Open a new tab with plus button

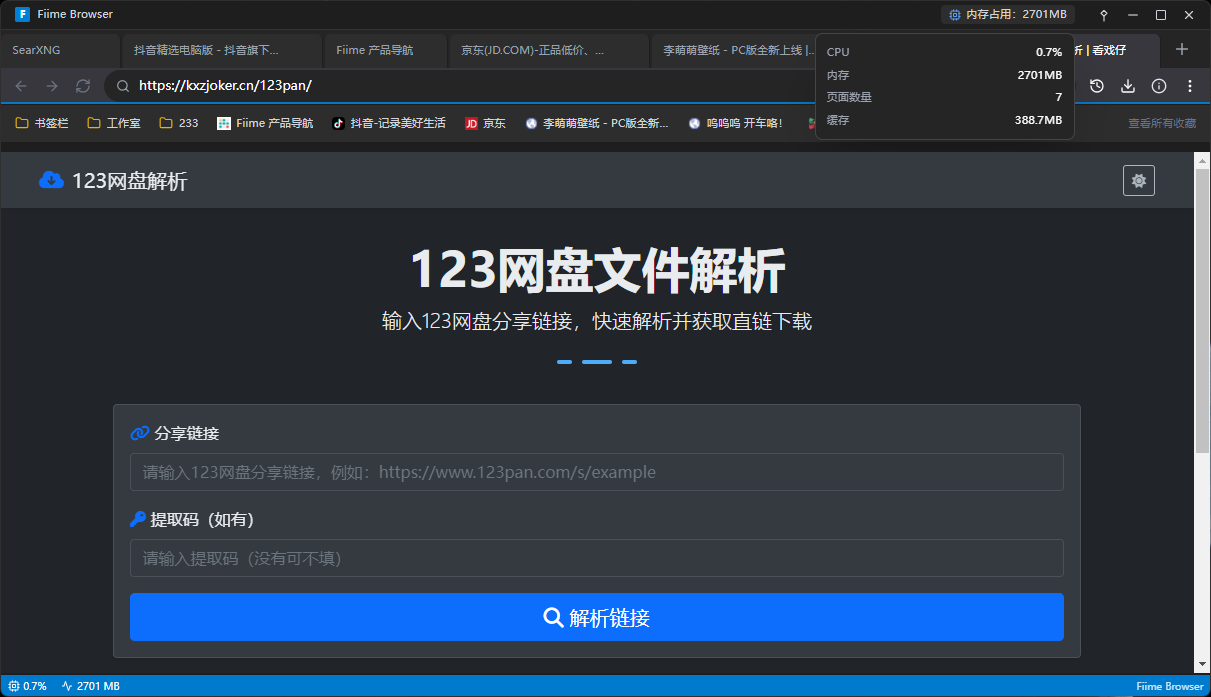[1182, 48]
